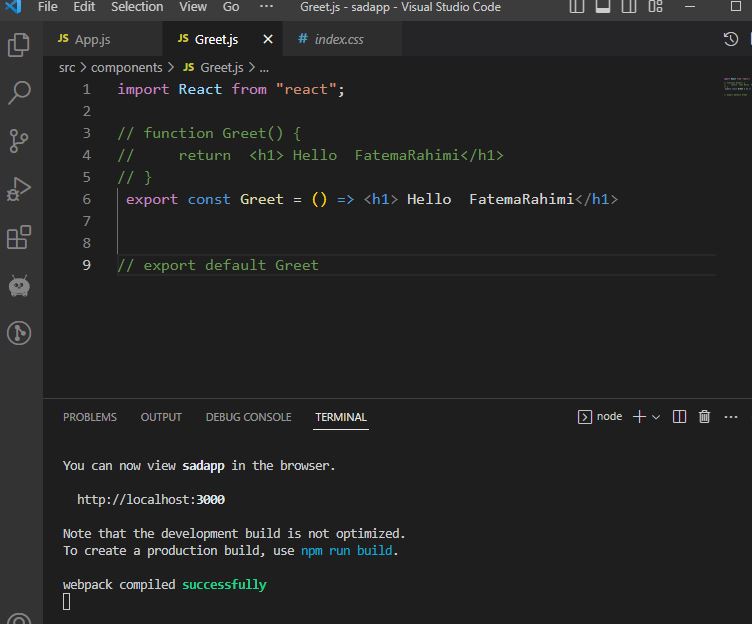Kill terminal with trash icon
This screenshot has height=624, width=752.
pos(704,416)
